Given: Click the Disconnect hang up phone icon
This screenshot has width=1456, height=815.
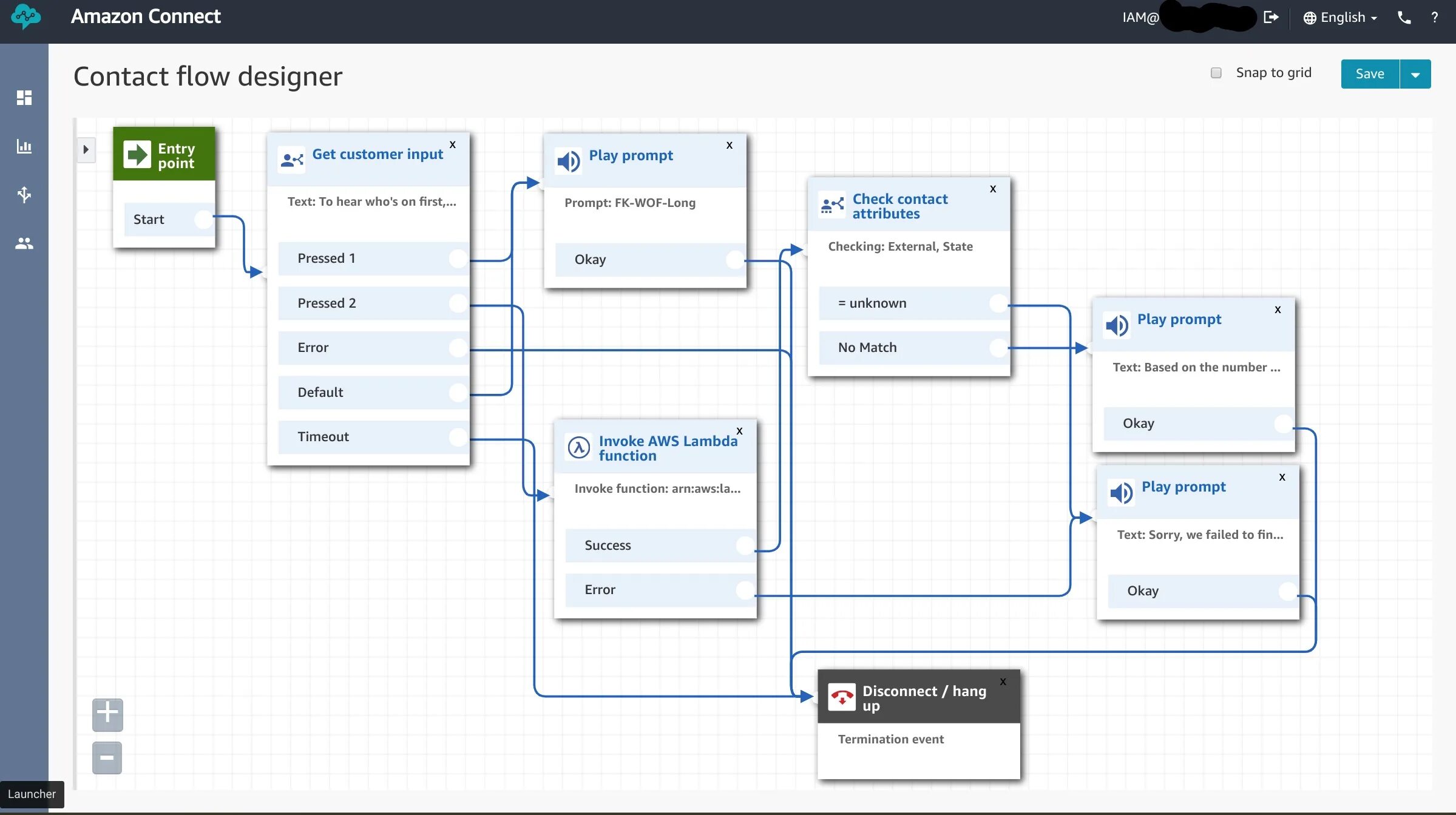Looking at the screenshot, I should tap(842, 698).
